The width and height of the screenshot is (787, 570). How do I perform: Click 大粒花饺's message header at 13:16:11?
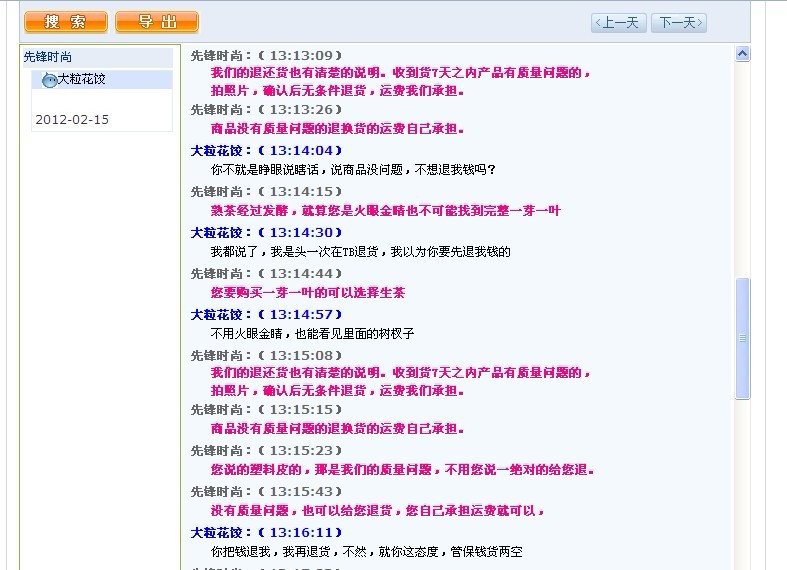tap(266, 533)
